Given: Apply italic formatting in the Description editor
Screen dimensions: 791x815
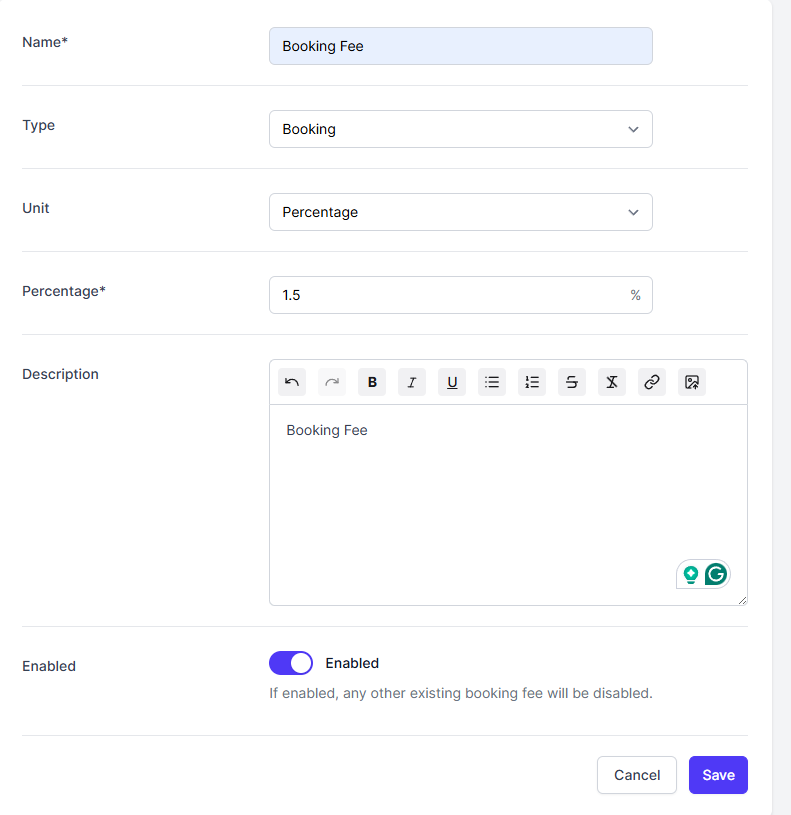Looking at the screenshot, I should [x=412, y=382].
